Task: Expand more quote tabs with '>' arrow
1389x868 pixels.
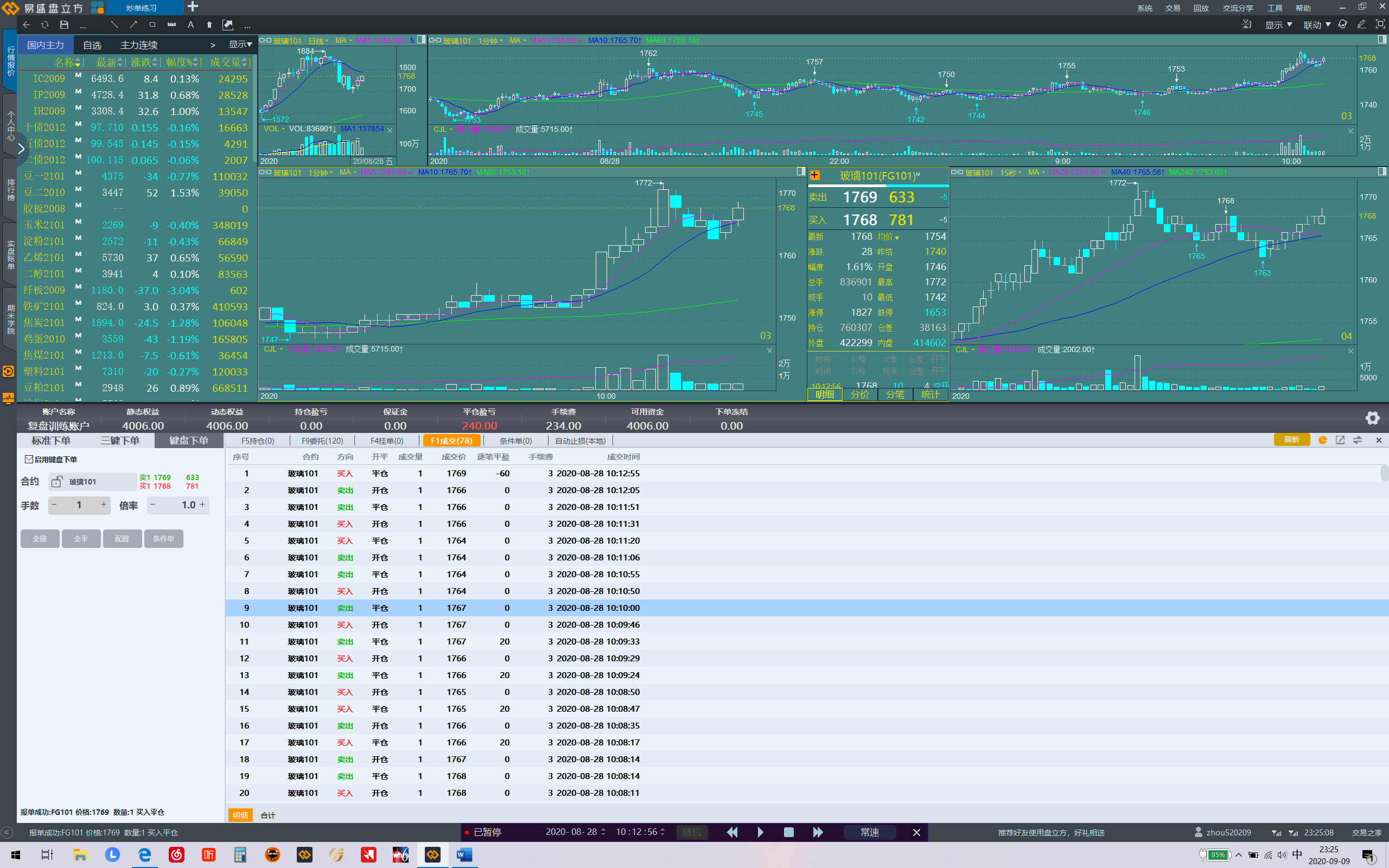Action: (213, 45)
